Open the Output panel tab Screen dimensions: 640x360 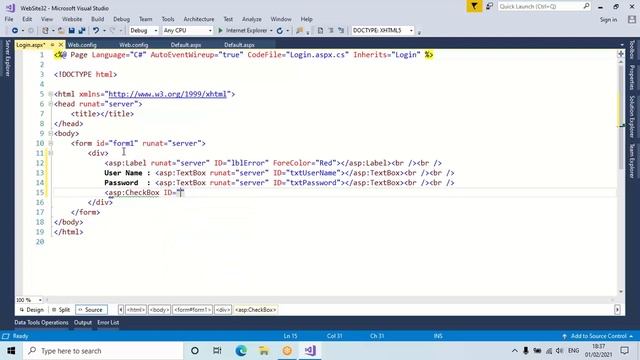83,323
